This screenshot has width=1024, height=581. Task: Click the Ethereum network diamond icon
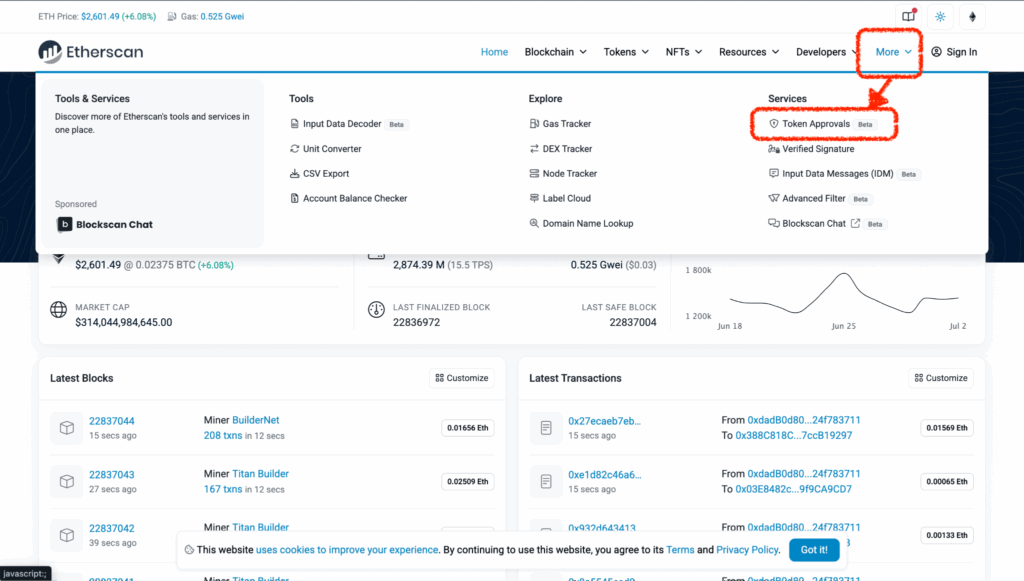click(x=972, y=16)
